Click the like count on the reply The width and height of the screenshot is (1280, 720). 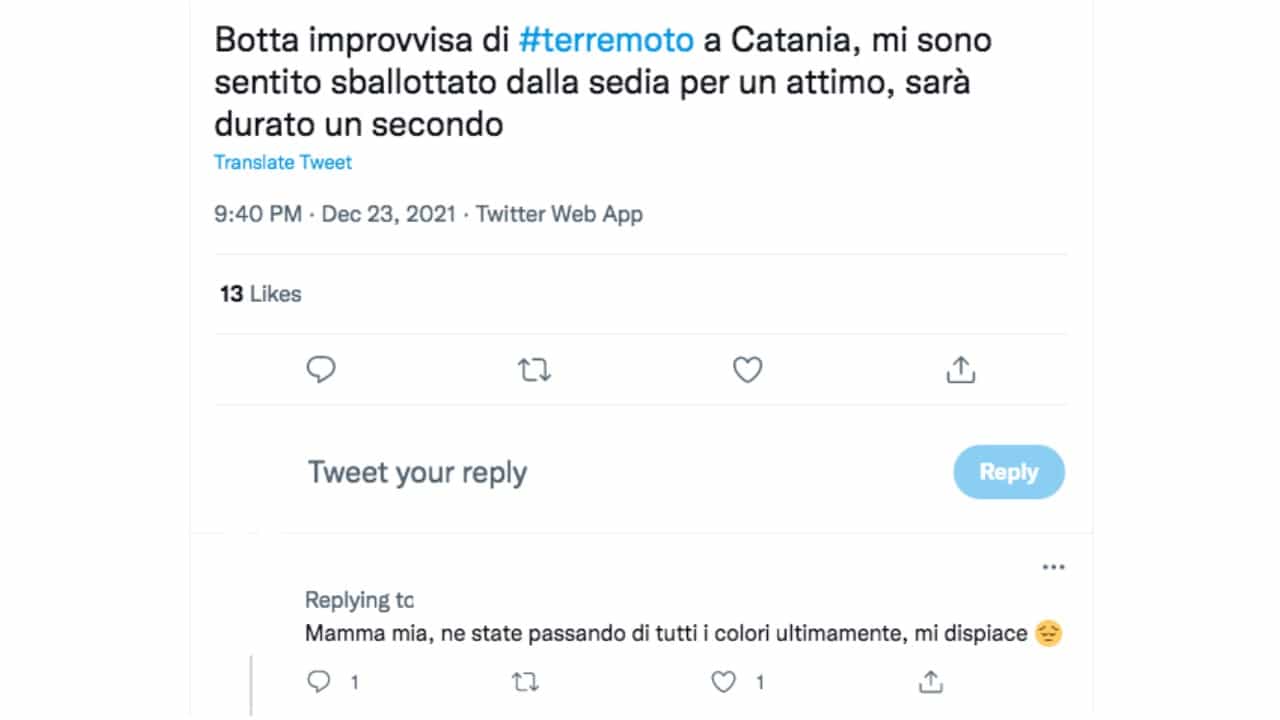(x=760, y=683)
